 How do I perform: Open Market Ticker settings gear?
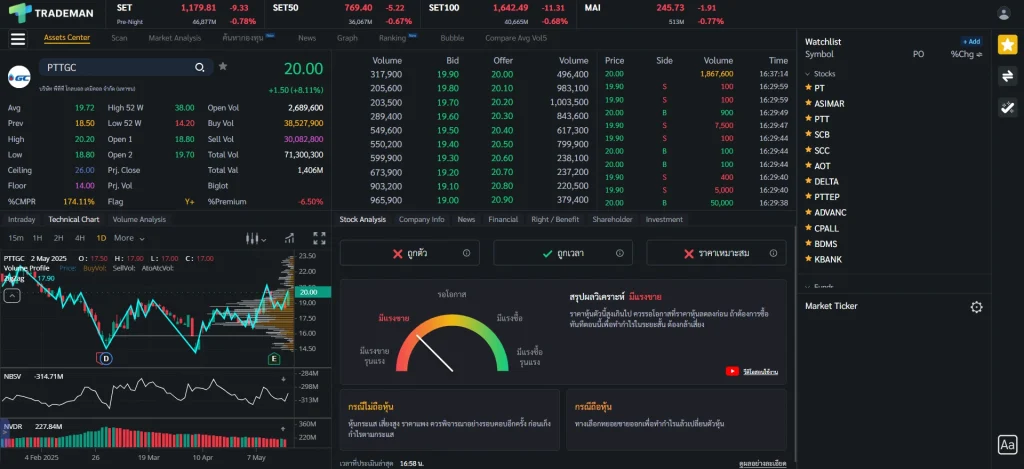tap(976, 307)
